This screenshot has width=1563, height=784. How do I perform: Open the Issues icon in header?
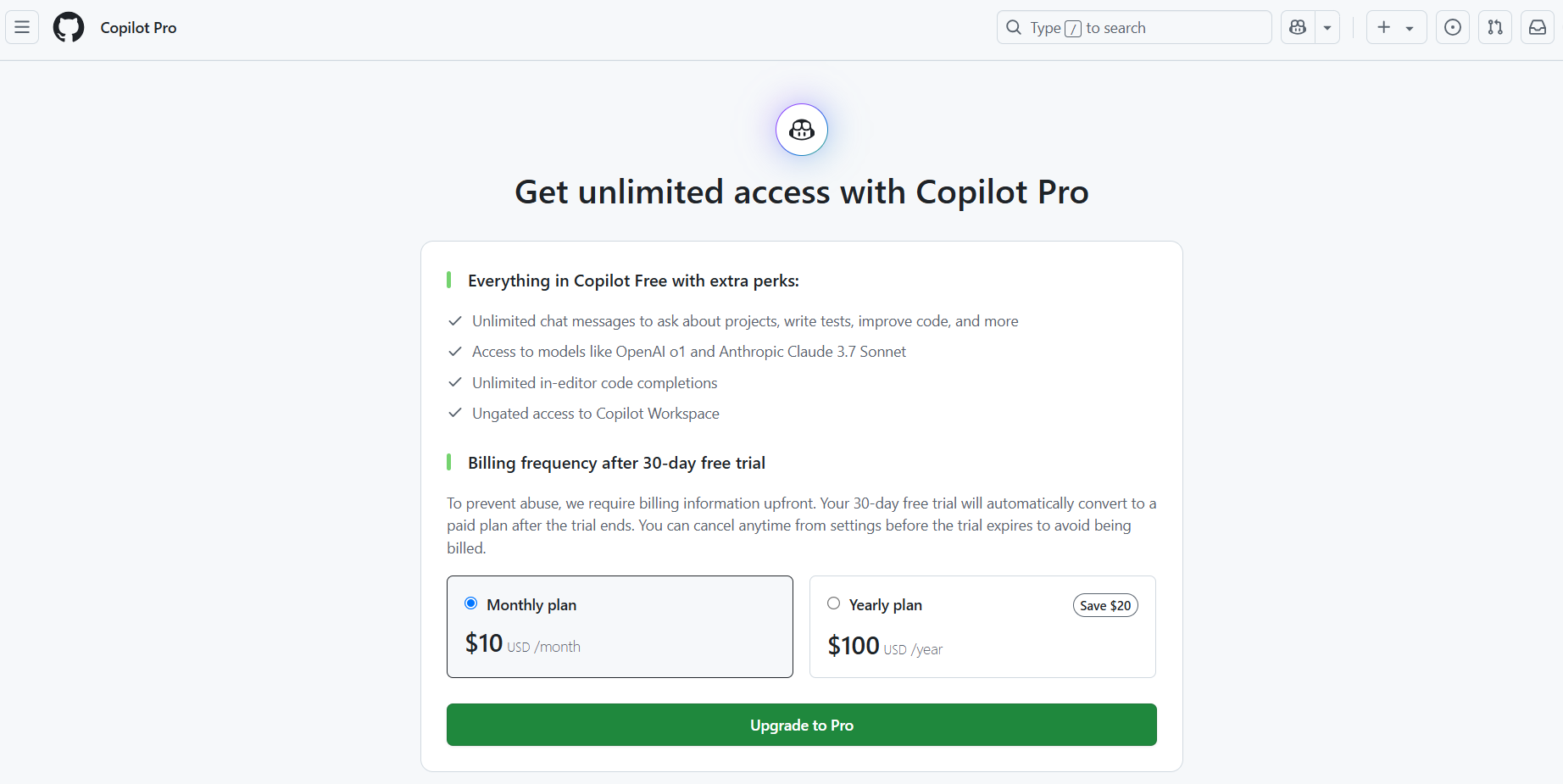pyautogui.click(x=1453, y=27)
